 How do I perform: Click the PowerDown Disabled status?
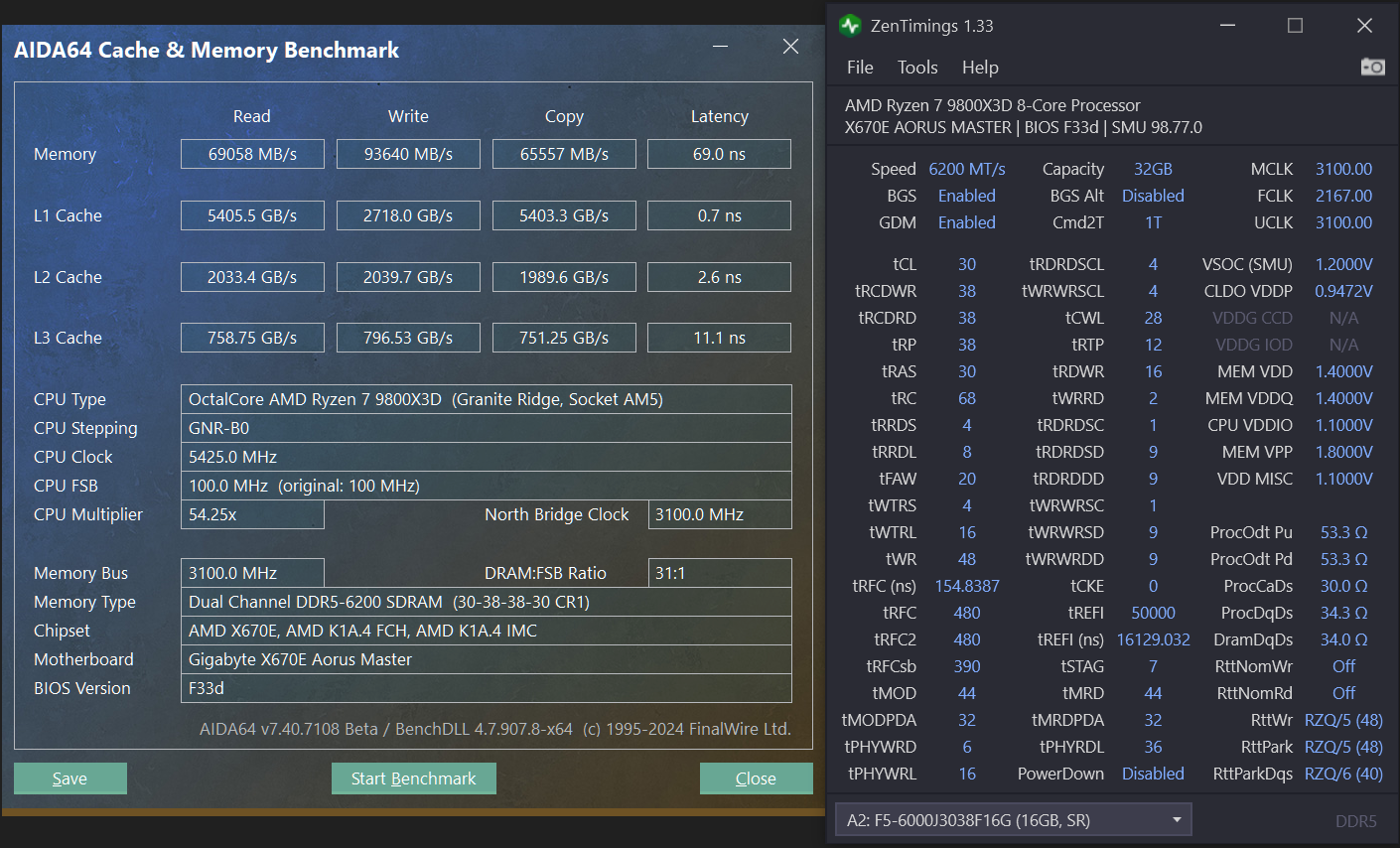(x=1153, y=774)
